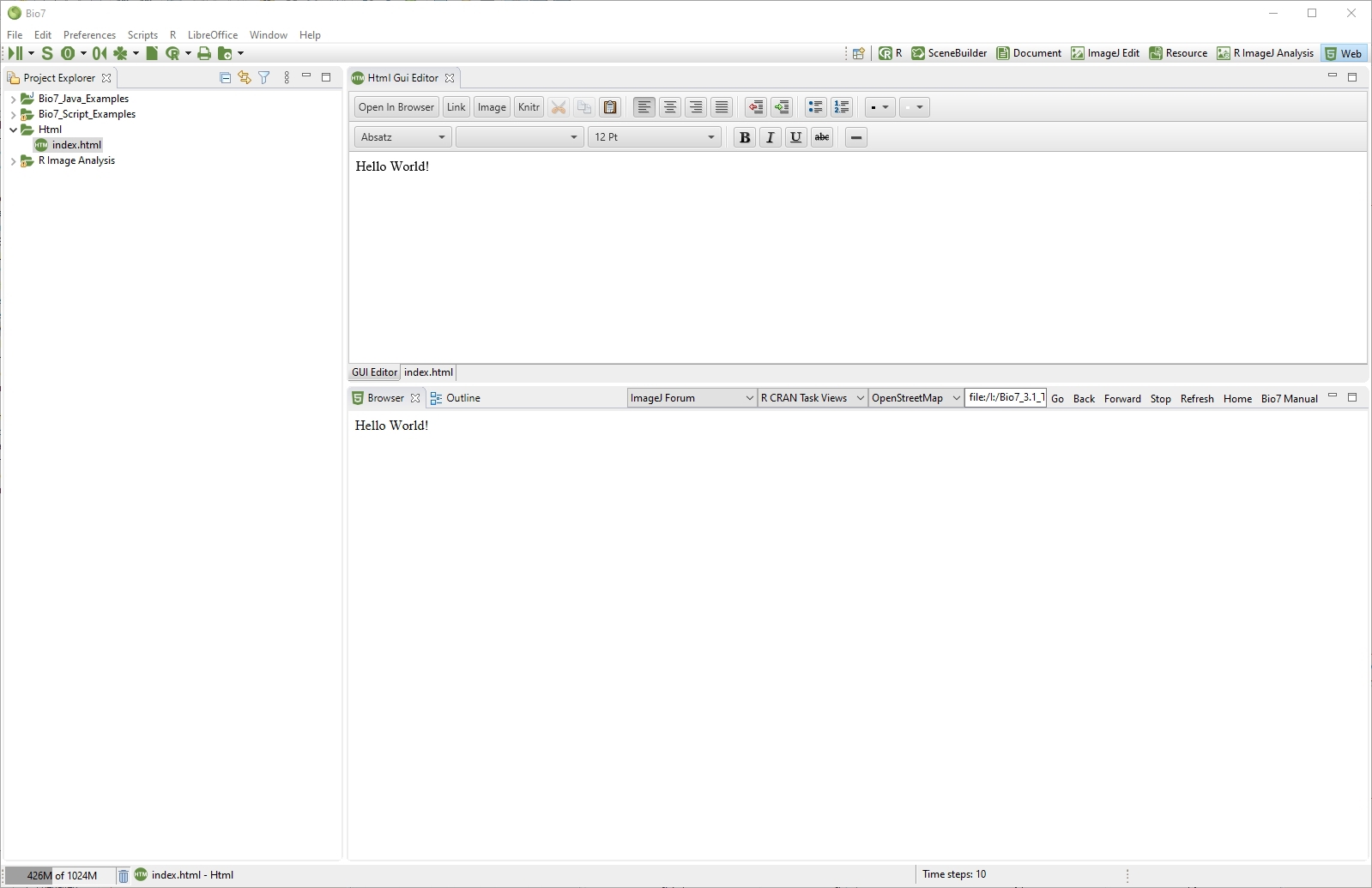Image resolution: width=1372 pixels, height=888 pixels.
Task: Open the LibreOffice menu
Action: tap(212, 35)
